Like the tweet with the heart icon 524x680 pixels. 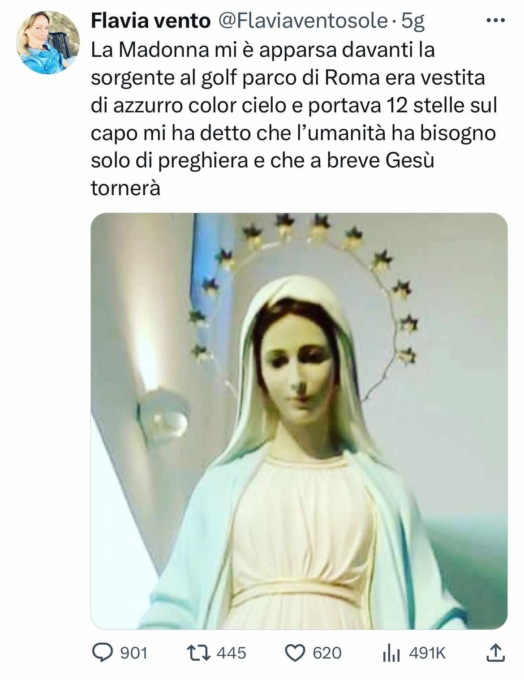tap(295, 653)
